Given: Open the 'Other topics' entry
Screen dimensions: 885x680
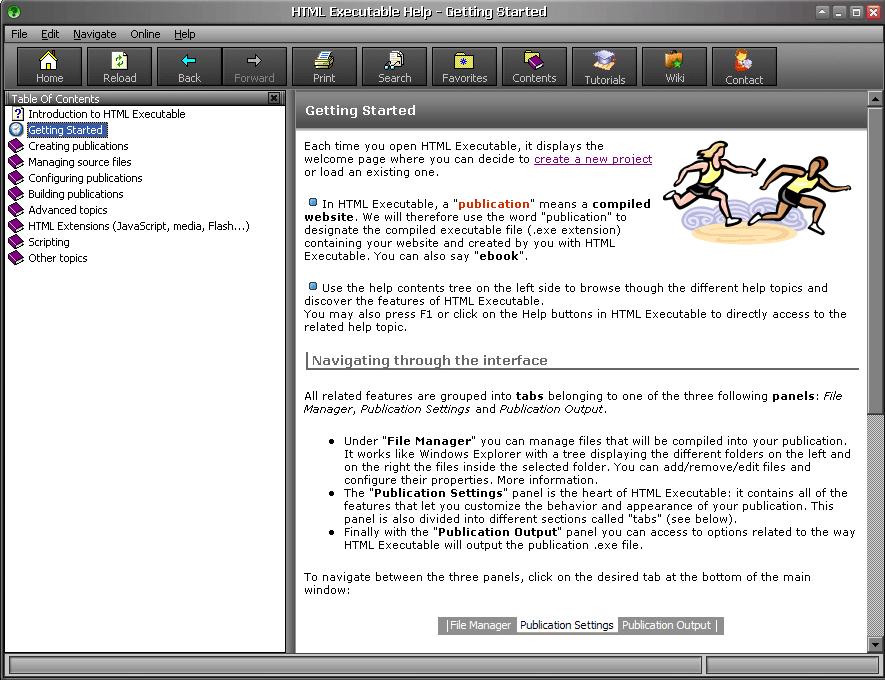Looking at the screenshot, I should pyautogui.click(x=58, y=258).
